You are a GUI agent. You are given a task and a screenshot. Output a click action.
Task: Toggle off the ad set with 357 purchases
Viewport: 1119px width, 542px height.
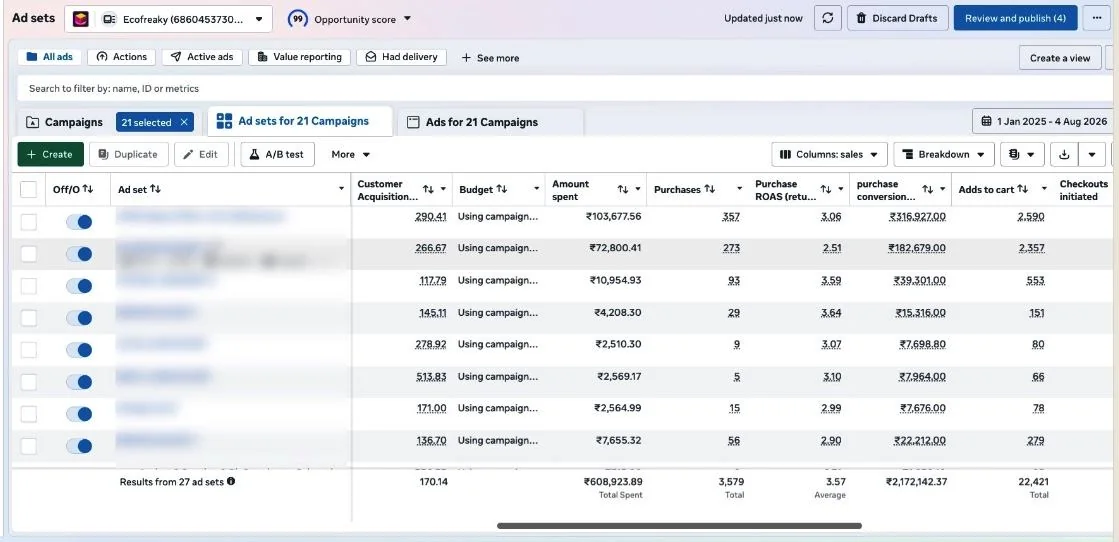coord(79,222)
